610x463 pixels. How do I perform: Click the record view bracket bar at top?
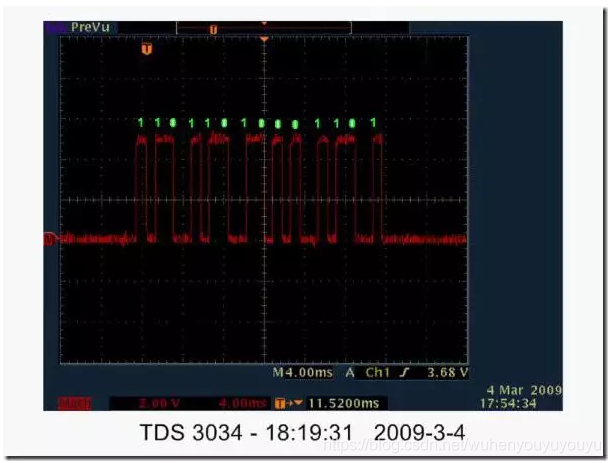coord(264,28)
